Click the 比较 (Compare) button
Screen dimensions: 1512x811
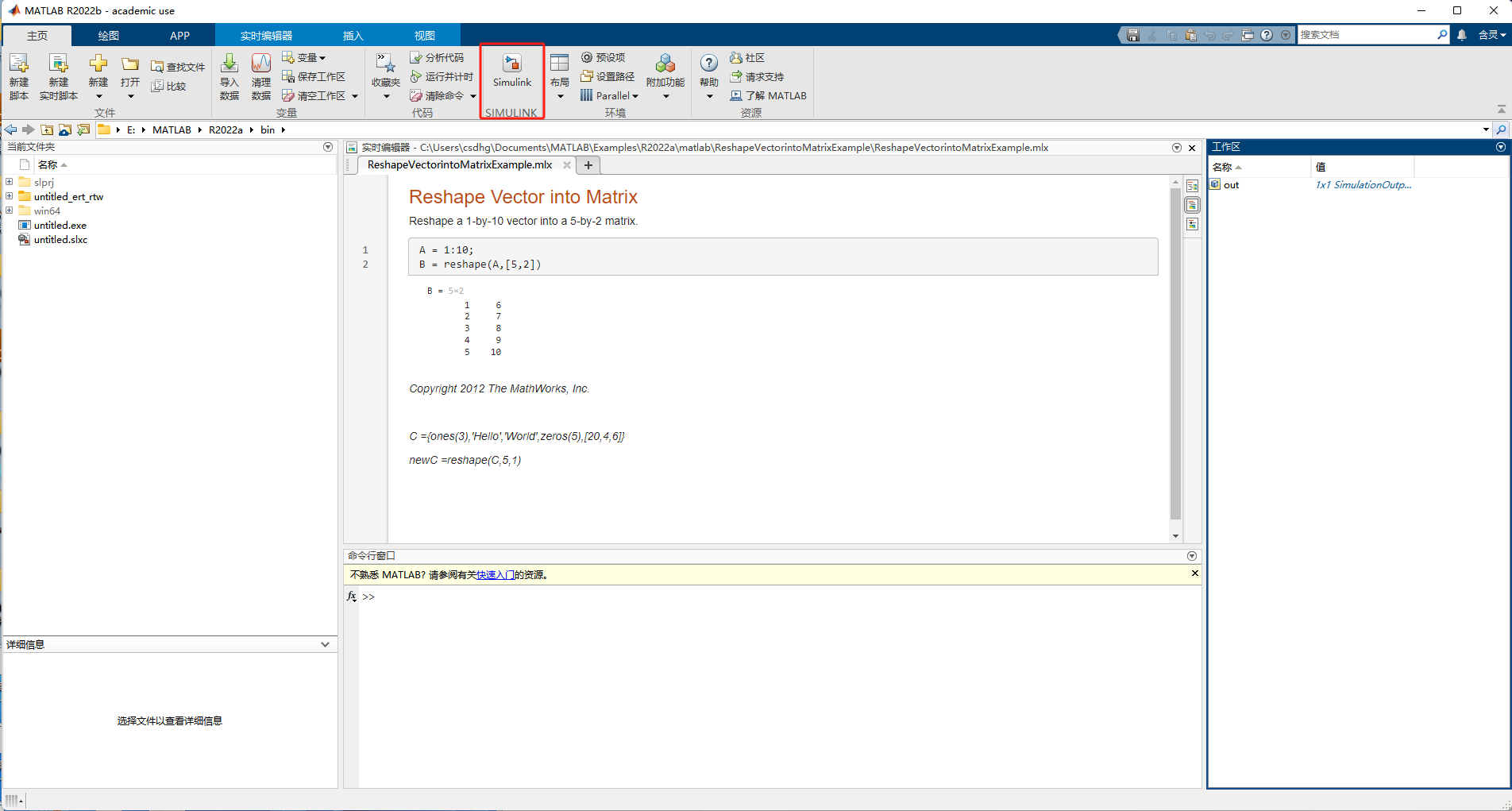click(x=168, y=86)
